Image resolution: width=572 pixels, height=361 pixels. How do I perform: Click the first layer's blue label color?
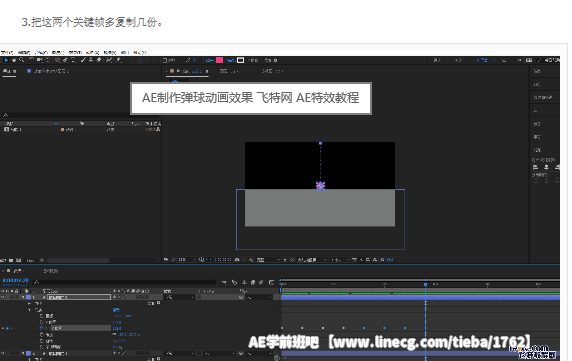coord(28,297)
